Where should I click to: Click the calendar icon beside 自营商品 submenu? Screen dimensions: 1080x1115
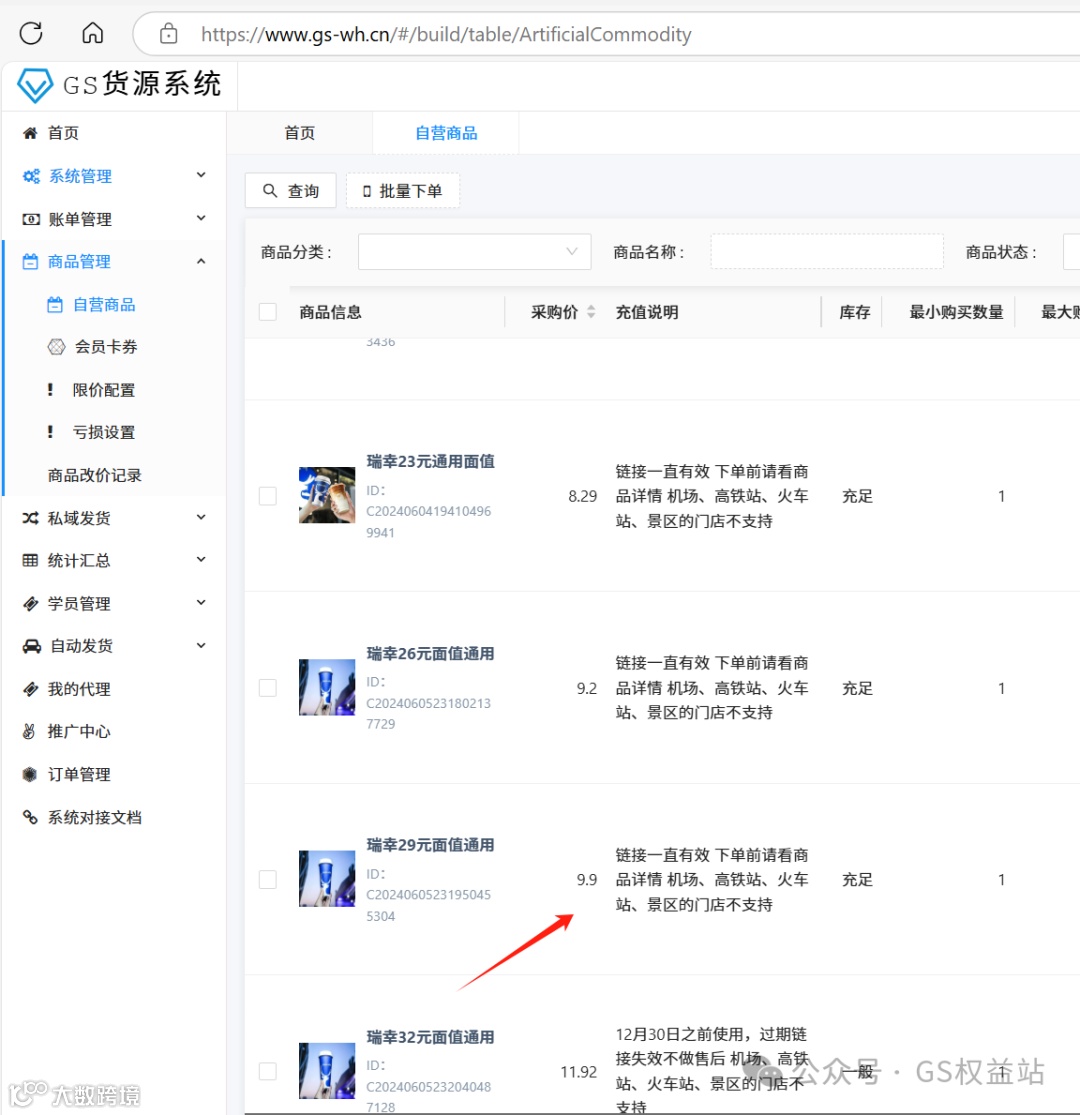tap(55, 305)
